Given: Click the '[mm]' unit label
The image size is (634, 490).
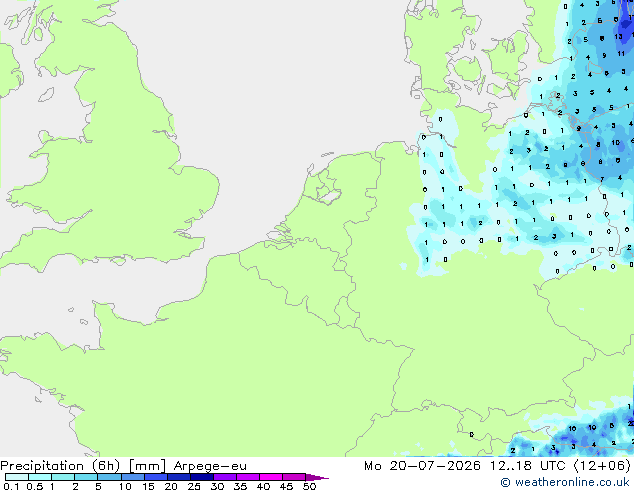Looking at the screenshot, I should coord(147,466).
